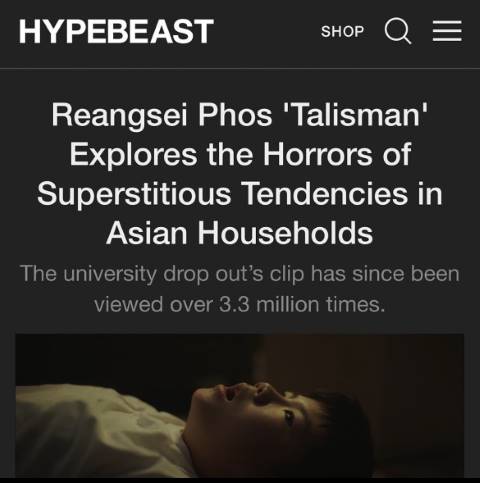This screenshot has width=480, height=483.
Task: Click 'Explores the Horrors of' headline line
Action: point(240,154)
